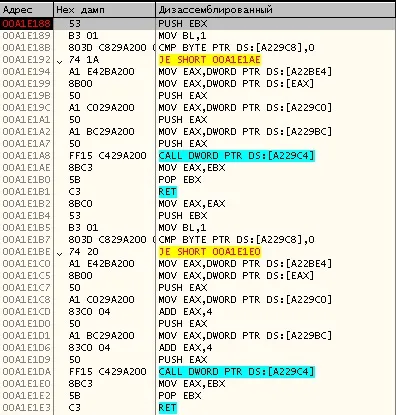Click address 00A1E1A2
Image resolution: width=396 pixels, height=415 pixels.
(x=26, y=132)
